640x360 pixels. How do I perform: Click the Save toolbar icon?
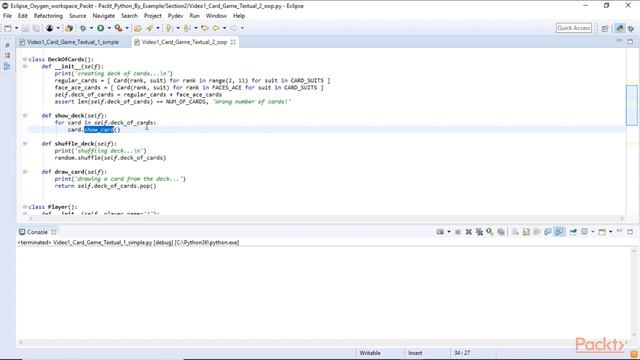[25, 28]
